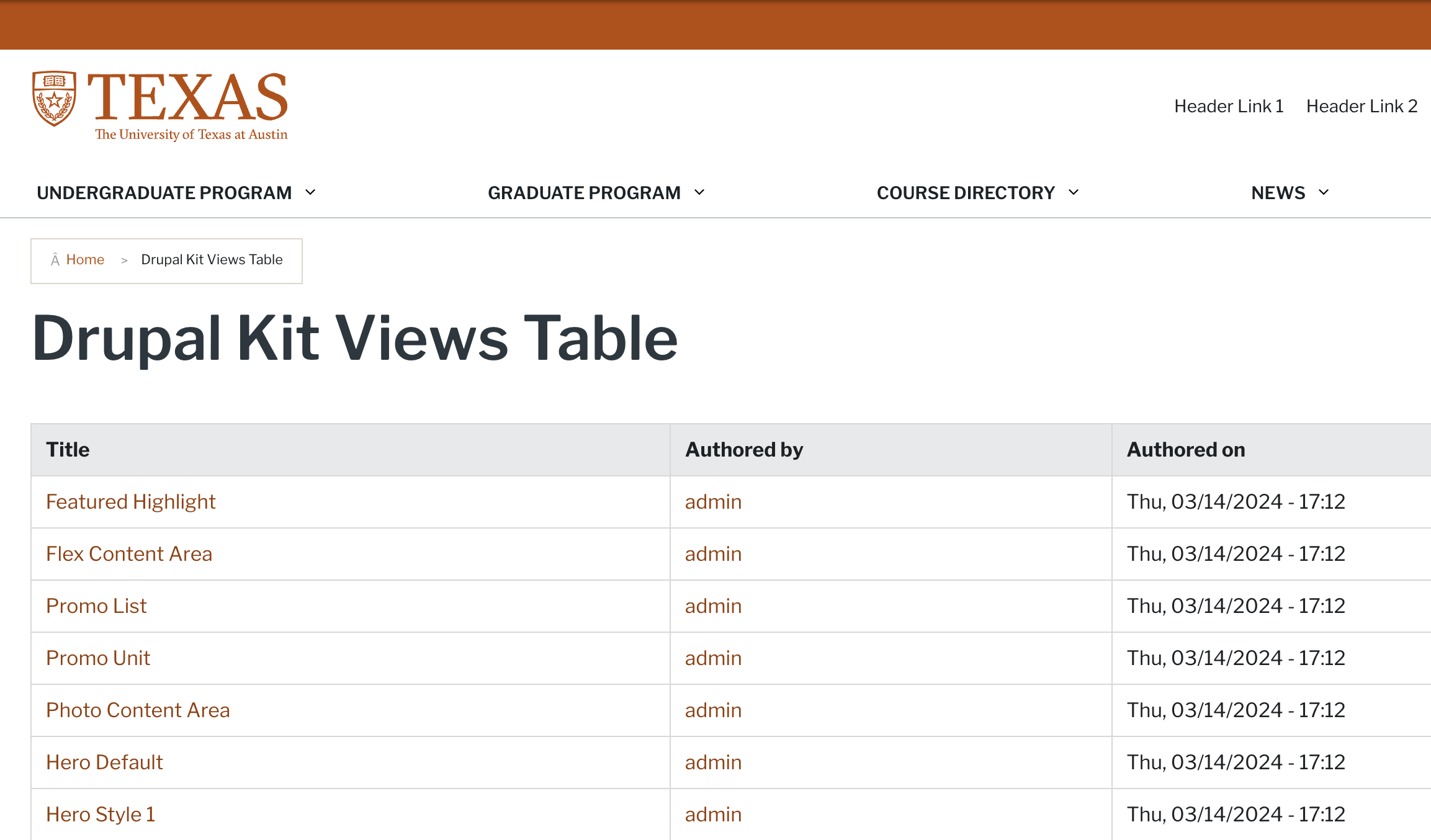Select the News menu item
The image size is (1431, 840).
[1278, 193]
